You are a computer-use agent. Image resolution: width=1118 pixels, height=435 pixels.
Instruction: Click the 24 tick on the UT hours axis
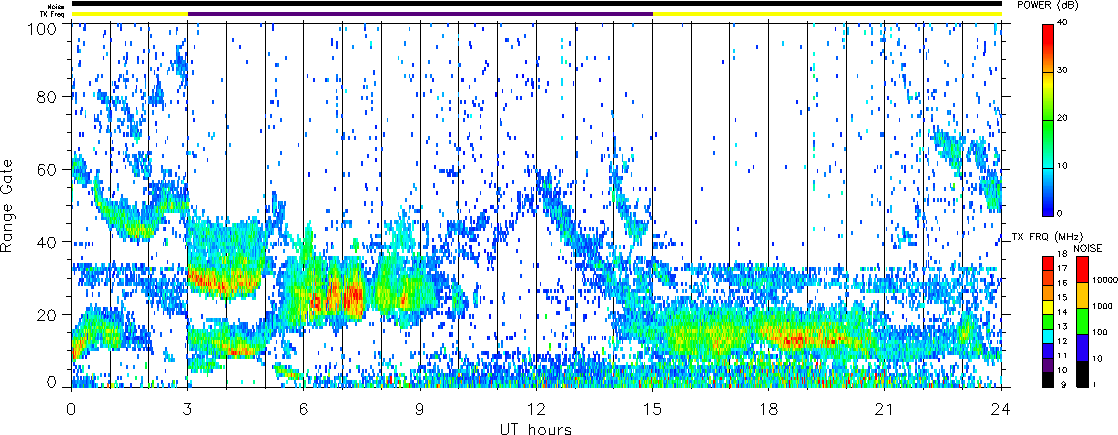[x=1002, y=408]
